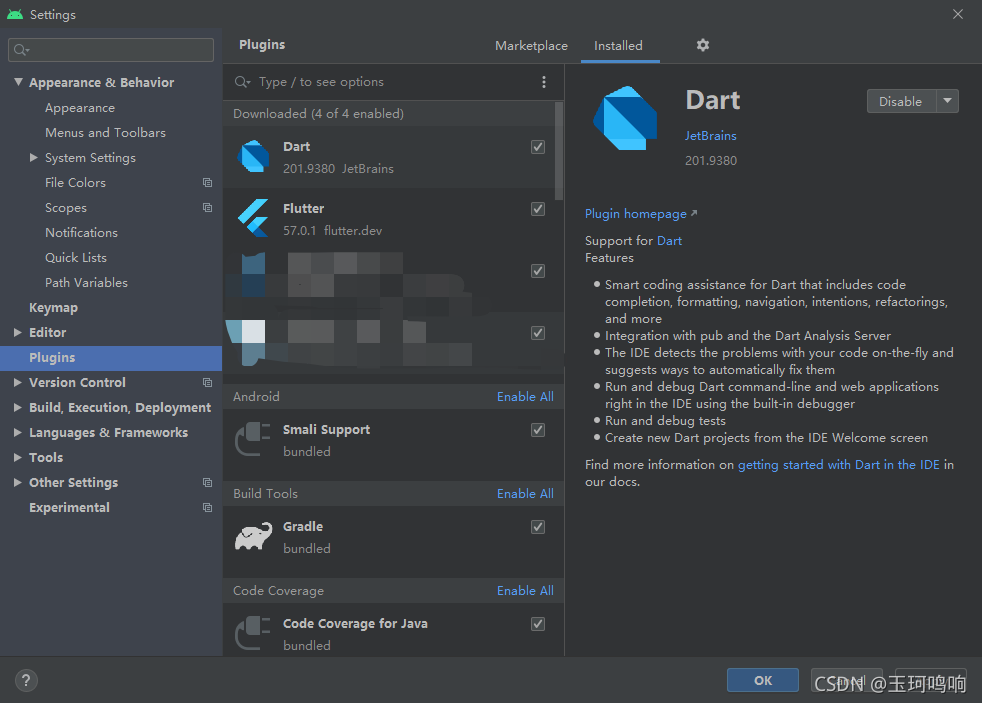Expand the Version Control node
The width and height of the screenshot is (982, 703).
18,382
